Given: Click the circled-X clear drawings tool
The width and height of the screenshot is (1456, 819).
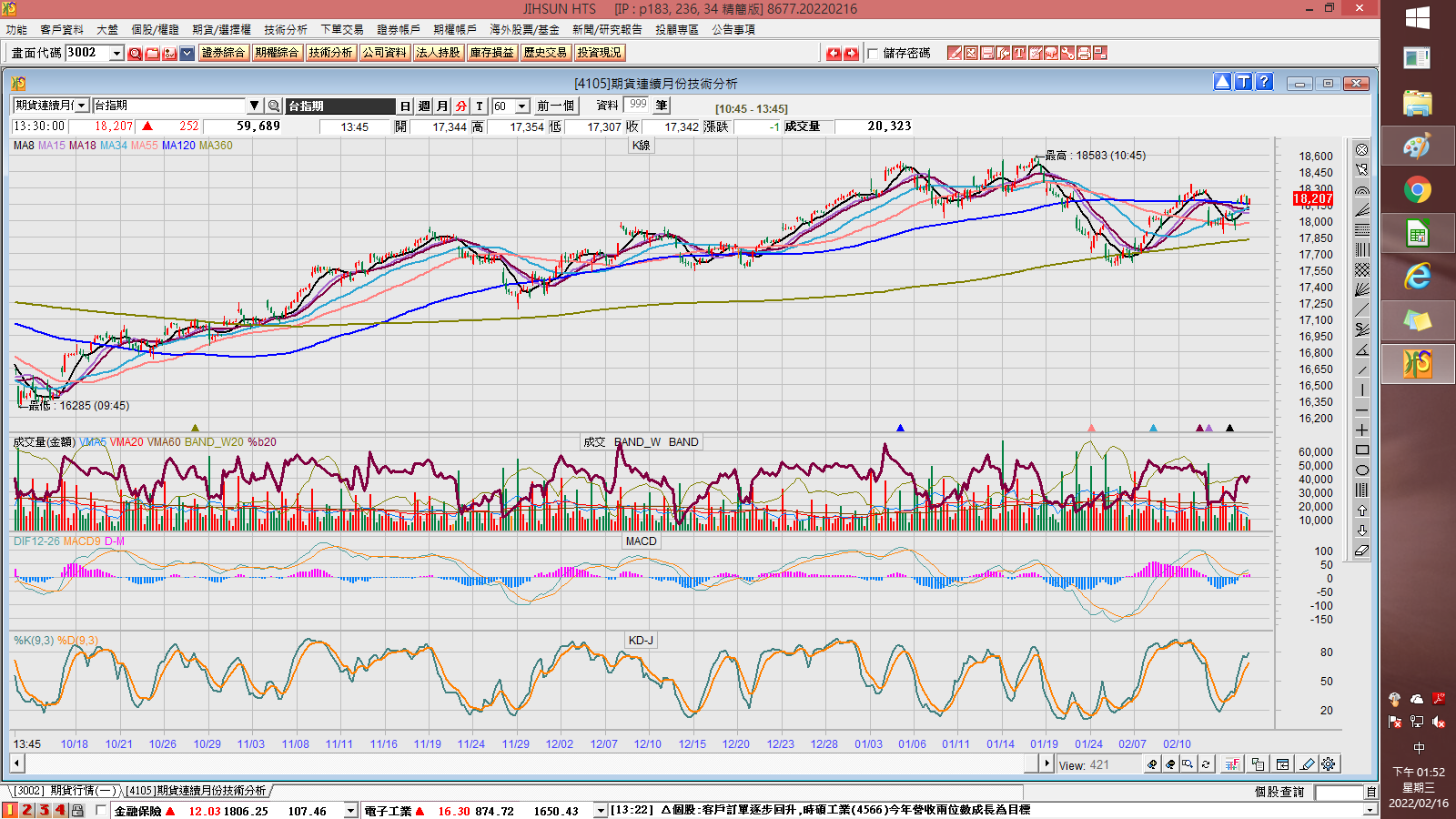Looking at the screenshot, I should [1362, 149].
